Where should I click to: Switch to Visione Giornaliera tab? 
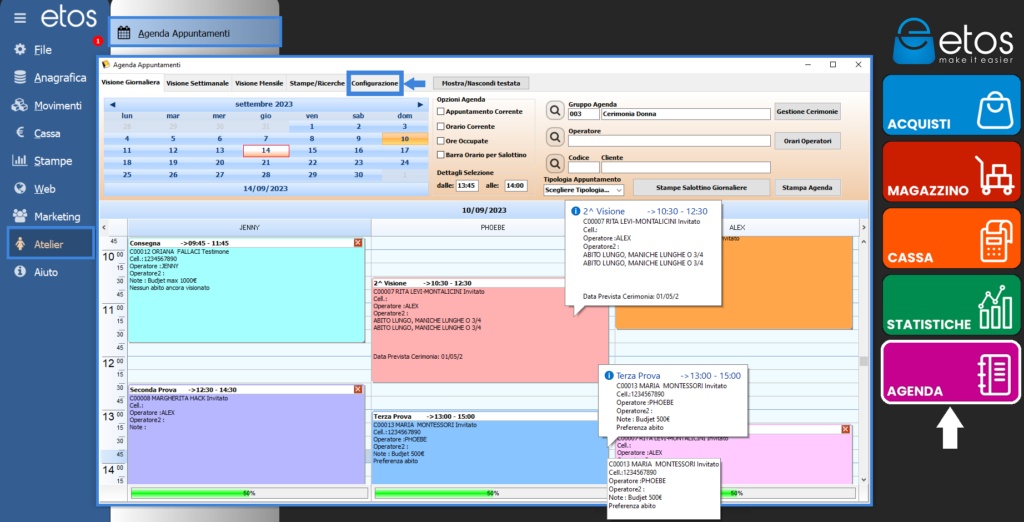[x=130, y=83]
